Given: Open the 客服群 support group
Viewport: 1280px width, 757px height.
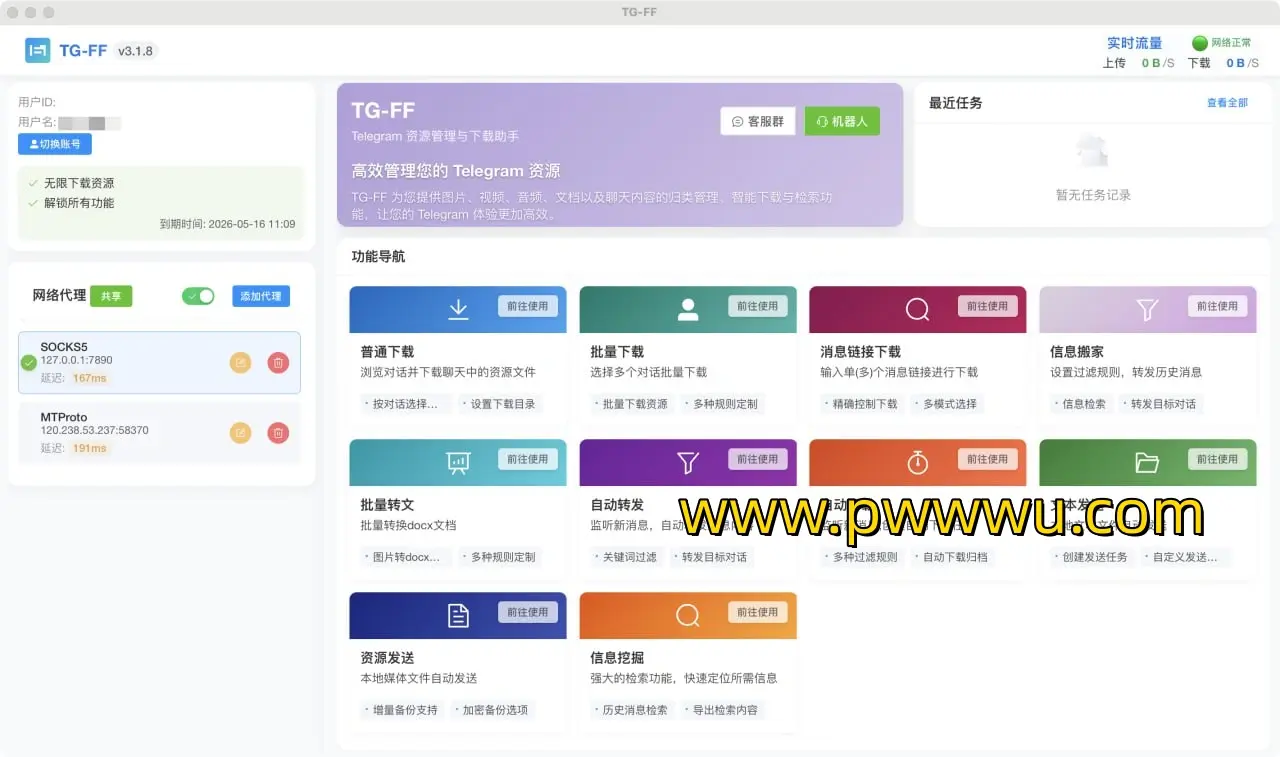Looking at the screenshot, I should (x=758, y=121).
